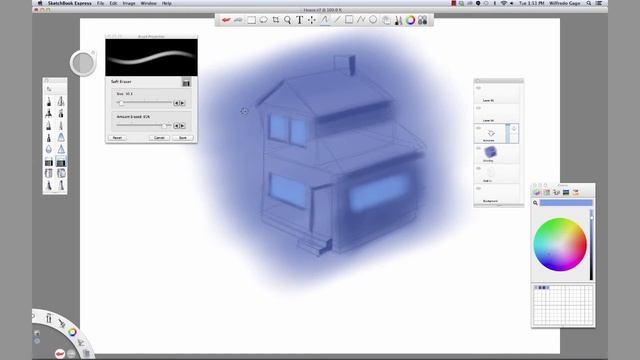Select the Rectangle shape tool

[x=349, y=20]
